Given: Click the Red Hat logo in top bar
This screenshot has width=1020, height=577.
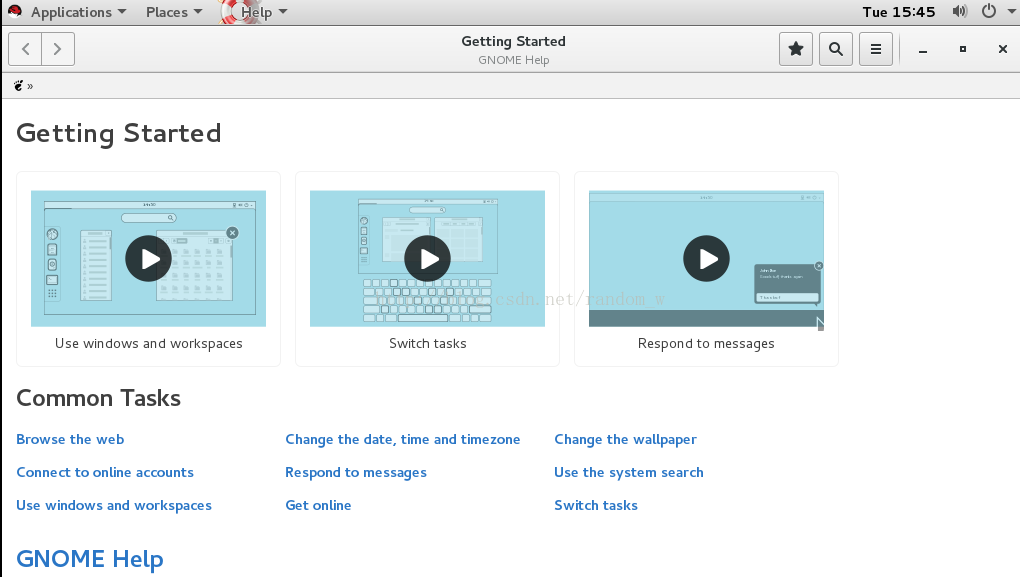Looking at the screenshot, I should click(x=15, y=11).
